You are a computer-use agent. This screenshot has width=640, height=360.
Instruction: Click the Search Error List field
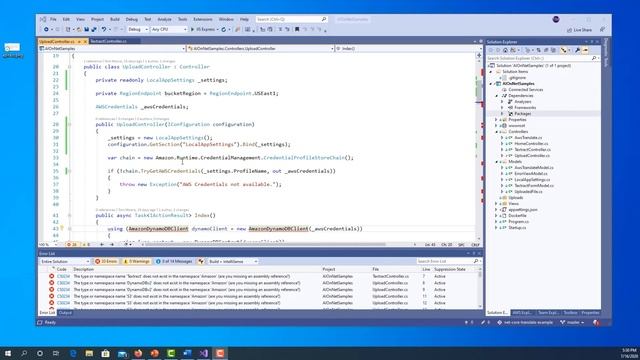click(448, 261)
